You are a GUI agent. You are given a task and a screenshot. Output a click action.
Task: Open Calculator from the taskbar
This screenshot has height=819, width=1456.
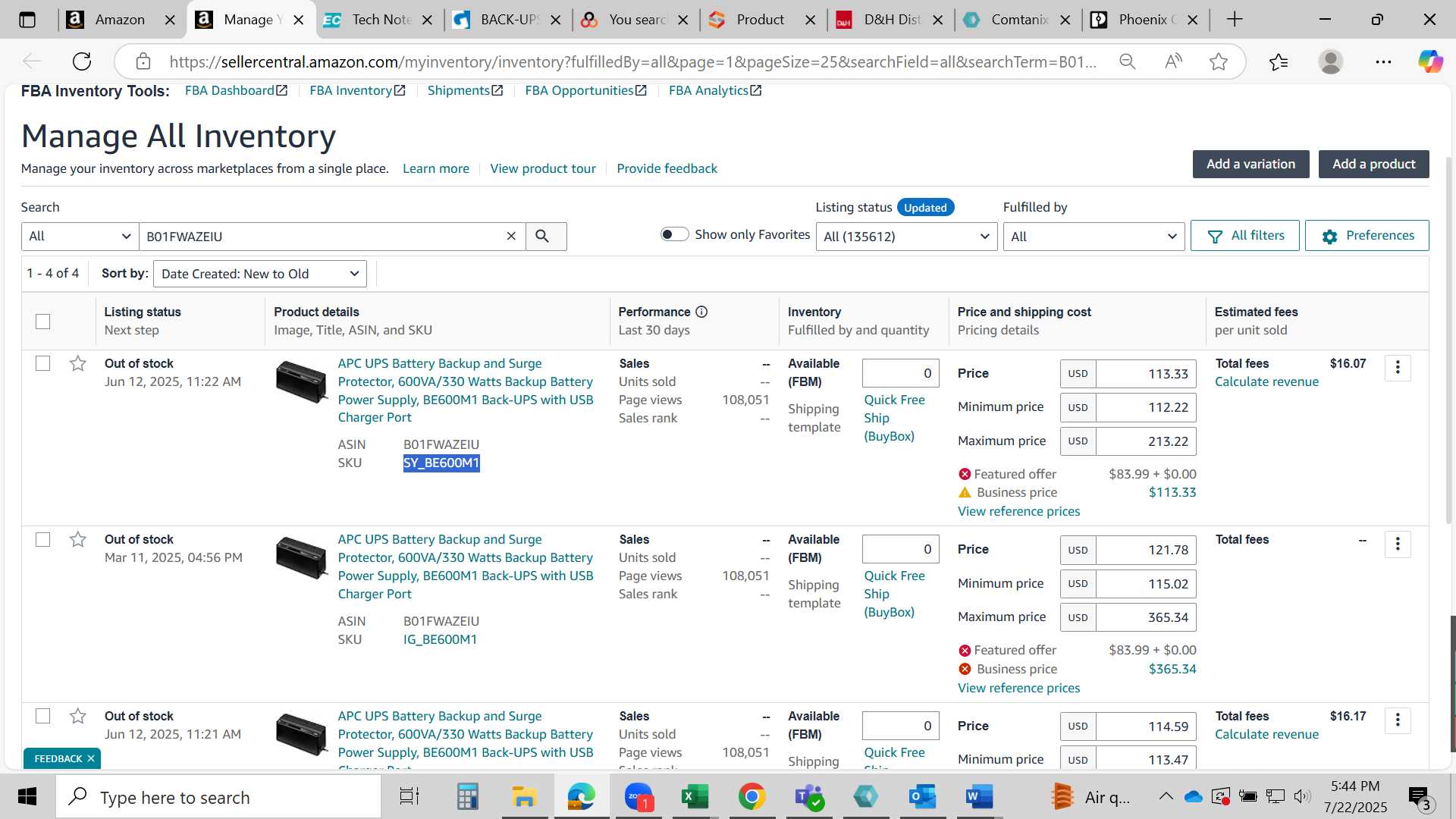click(x=467, y=797)
